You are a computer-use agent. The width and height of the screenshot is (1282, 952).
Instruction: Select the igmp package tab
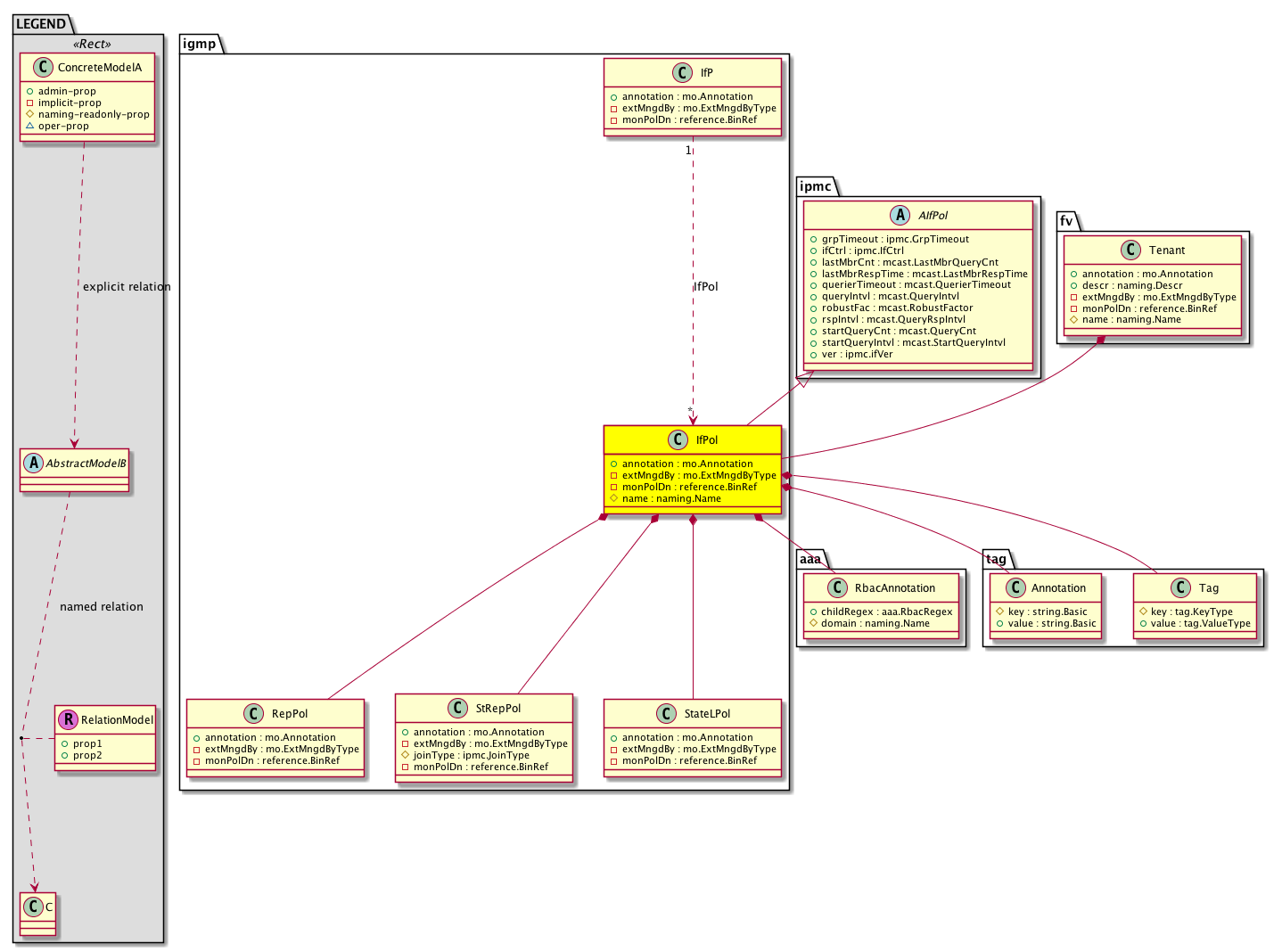(x=200, y=44)
